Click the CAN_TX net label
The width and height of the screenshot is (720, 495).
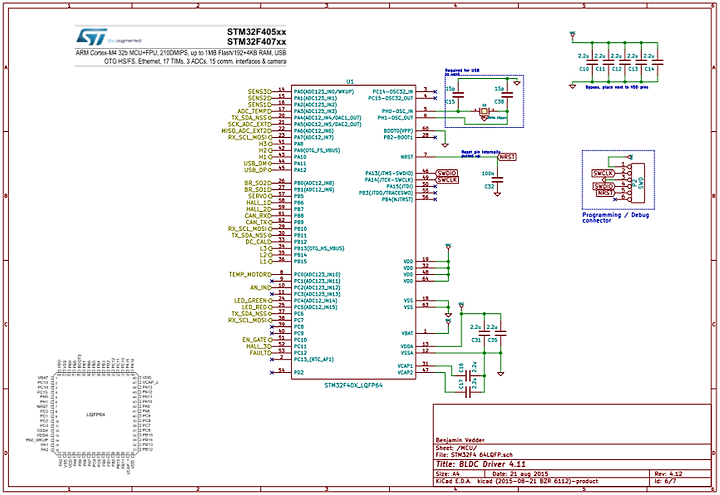coord(258,222)
